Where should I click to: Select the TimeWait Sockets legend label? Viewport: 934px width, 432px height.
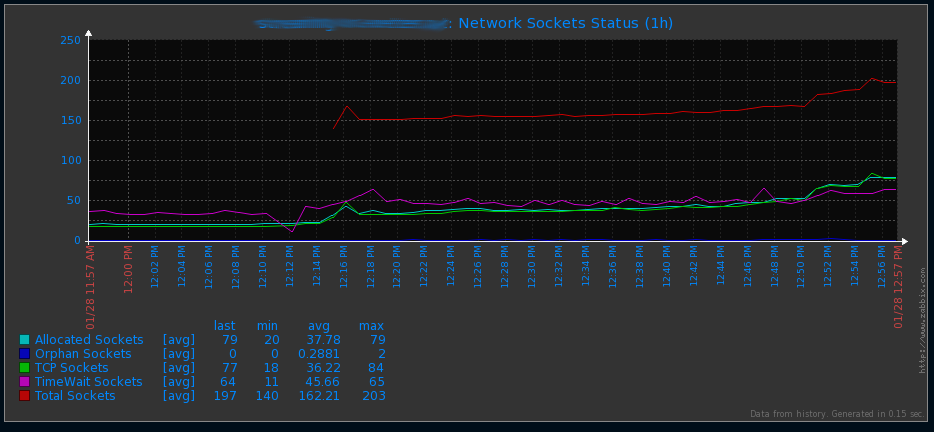[89, 382]
